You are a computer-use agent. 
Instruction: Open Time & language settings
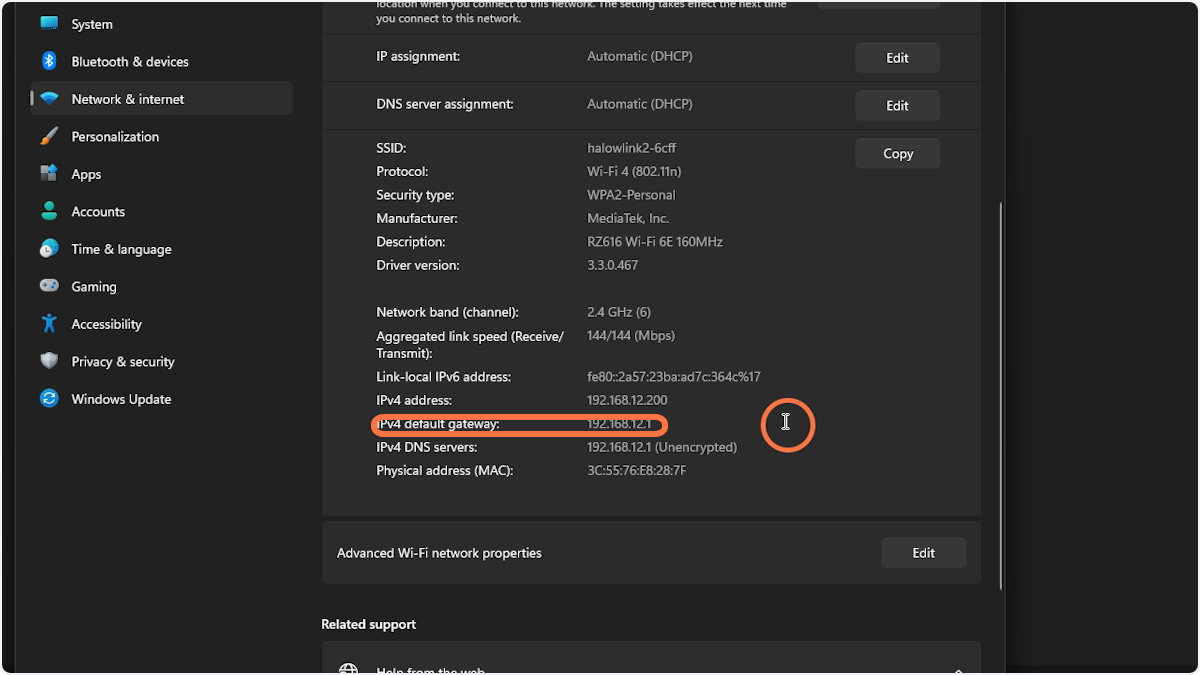120,248
